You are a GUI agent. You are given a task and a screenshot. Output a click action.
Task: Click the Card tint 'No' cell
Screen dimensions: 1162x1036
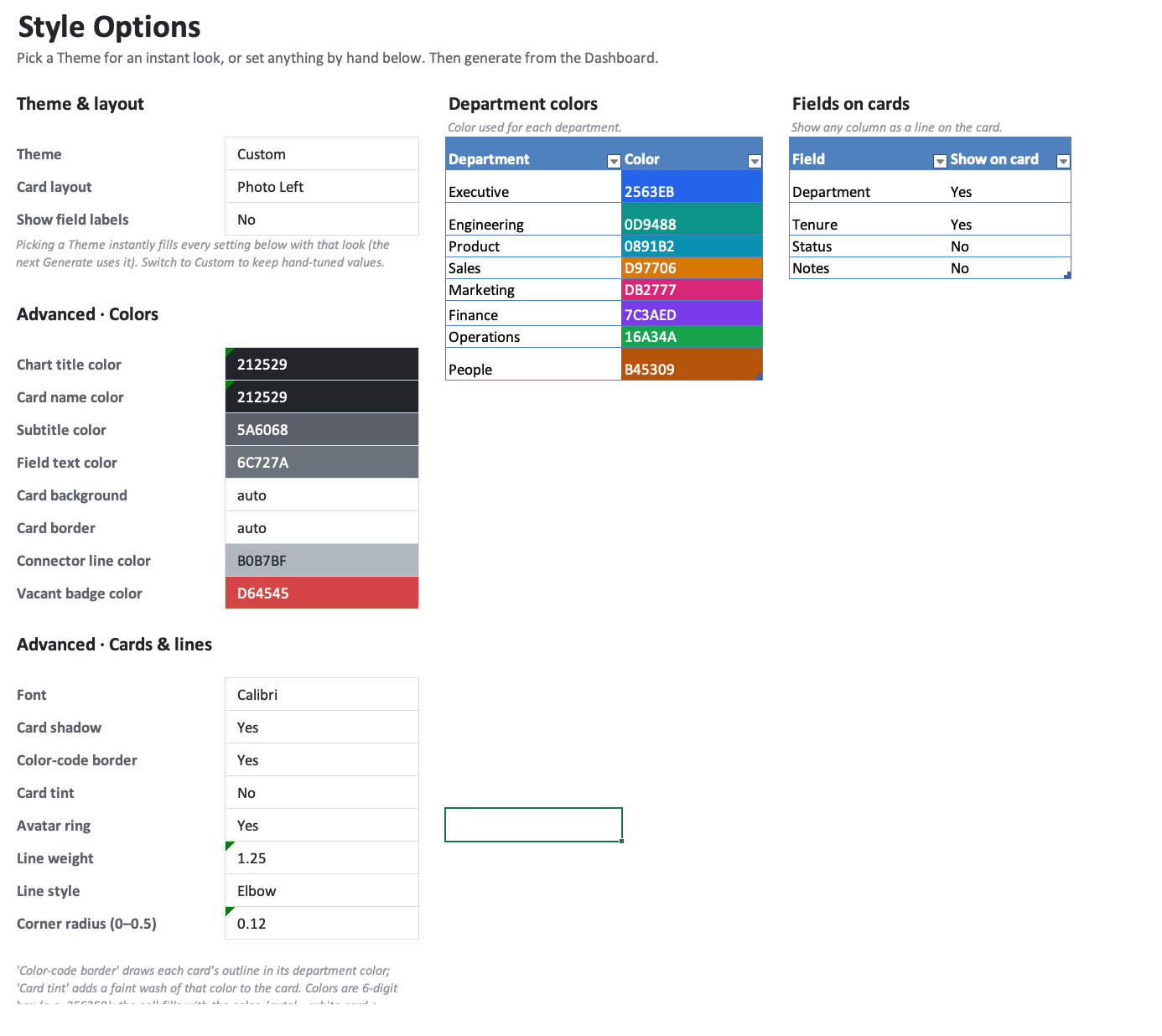click(x=322, y=792)
